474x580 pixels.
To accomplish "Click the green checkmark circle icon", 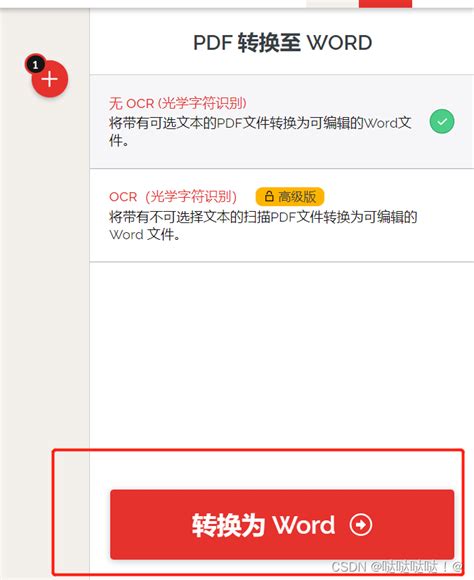I will pyautogui.click(x=442, y=121).
